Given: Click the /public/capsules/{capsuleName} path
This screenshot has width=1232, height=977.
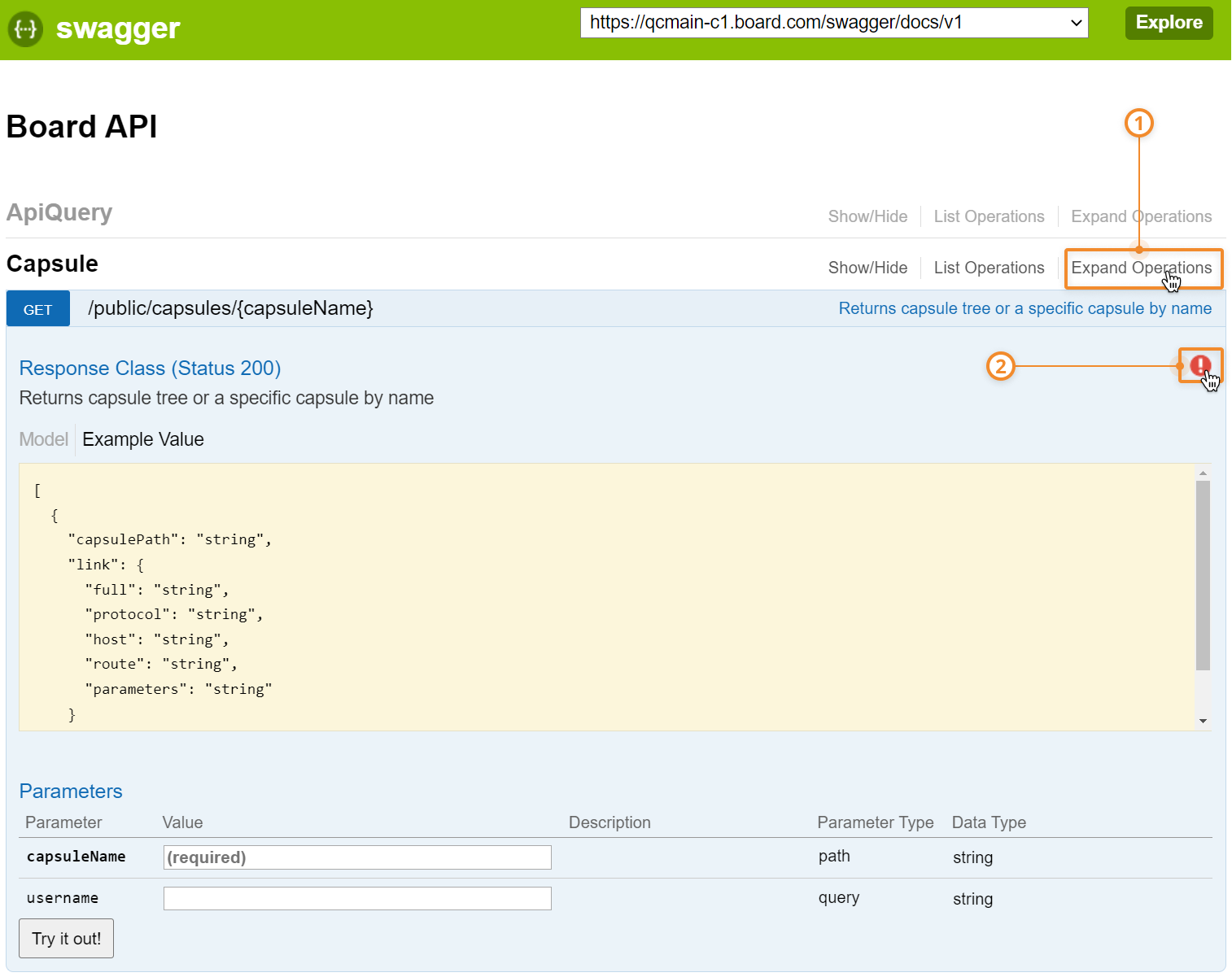Looking at the screenshot, I should click(231, 308).
